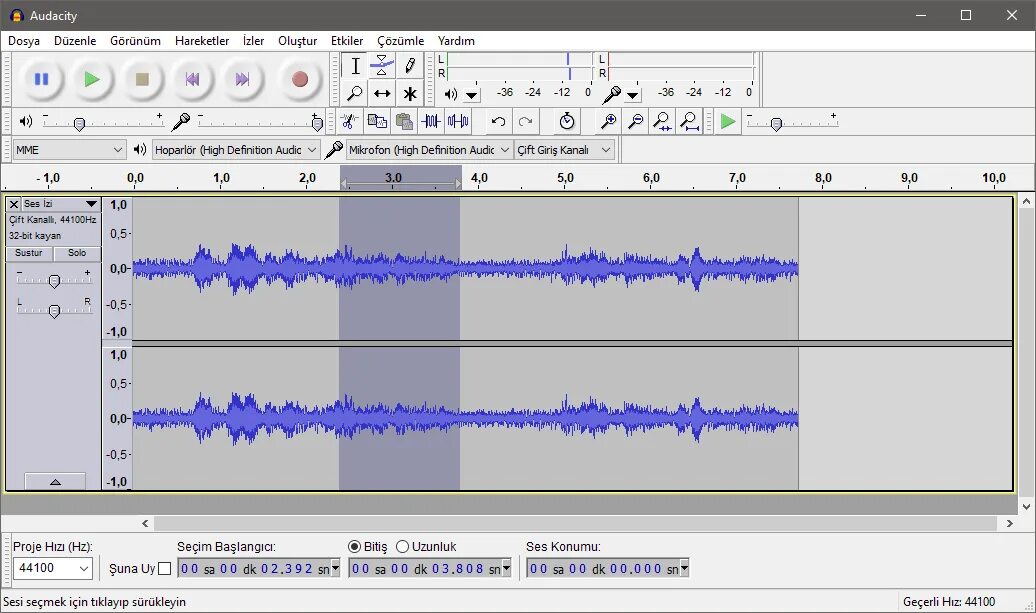Fit selection to window width

pos(662,121)
